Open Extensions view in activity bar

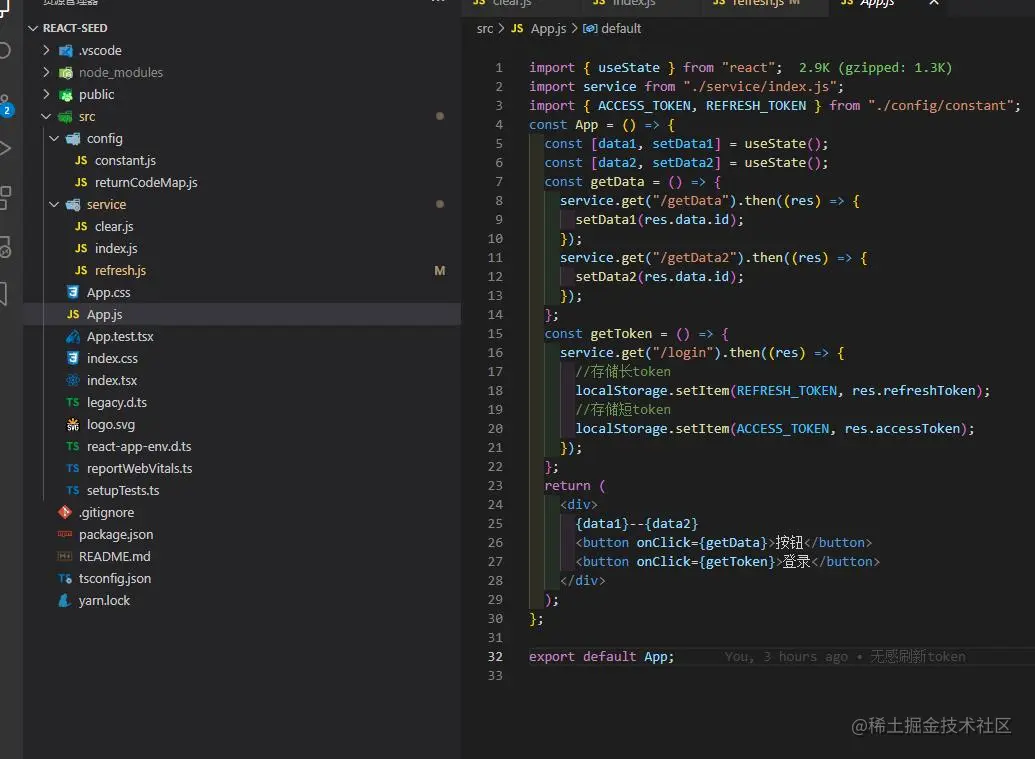(5, 198)
